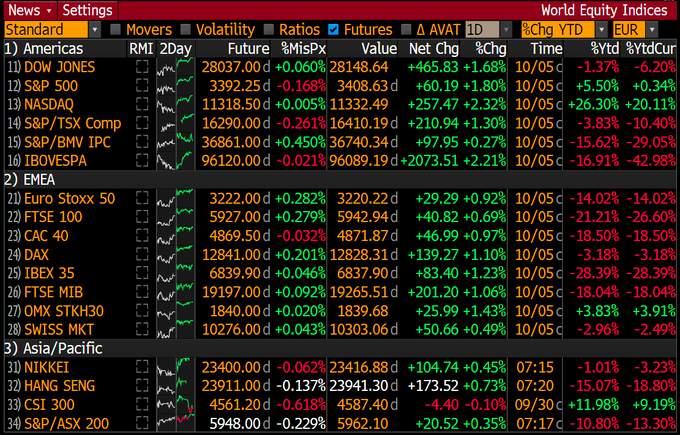
Task: Select the DOW JONES index name
Action: [59, 67]
